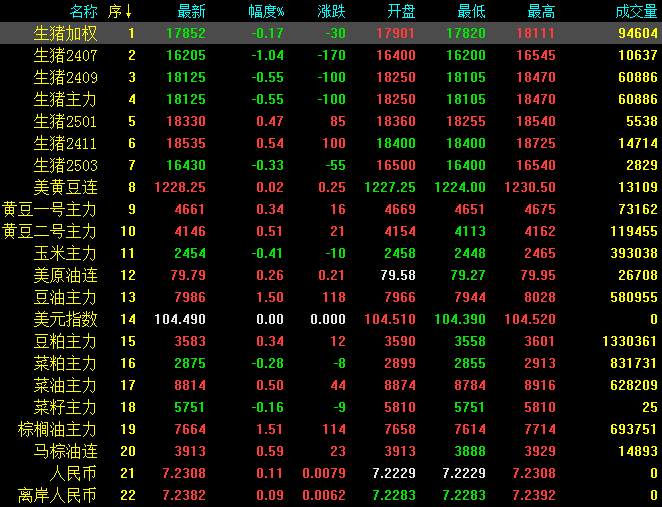The image size is (662, 507).
Task: Select the 美原油连 row
Action: [x=331, y=275]
